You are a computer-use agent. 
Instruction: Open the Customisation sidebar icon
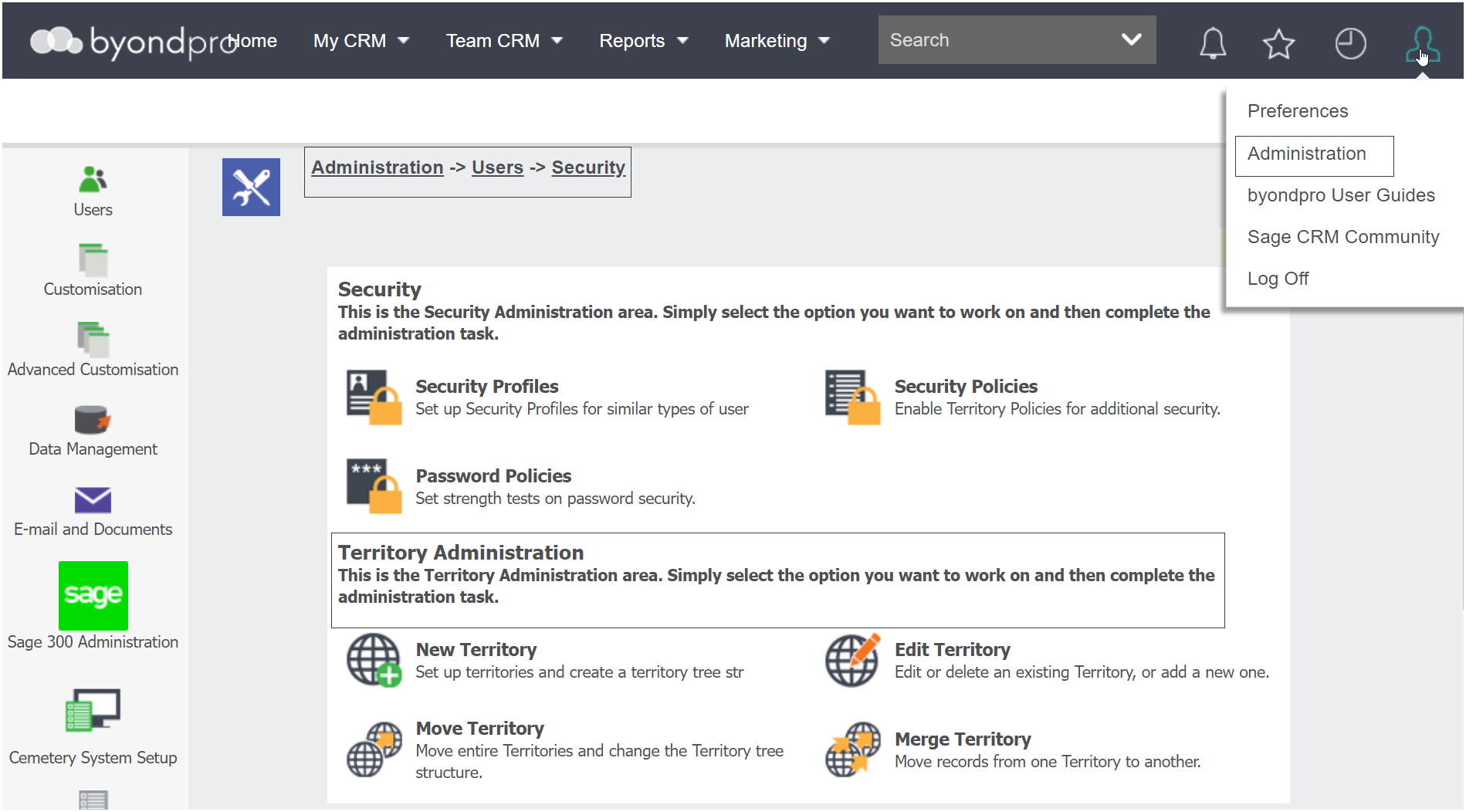(x=93, y=259)
